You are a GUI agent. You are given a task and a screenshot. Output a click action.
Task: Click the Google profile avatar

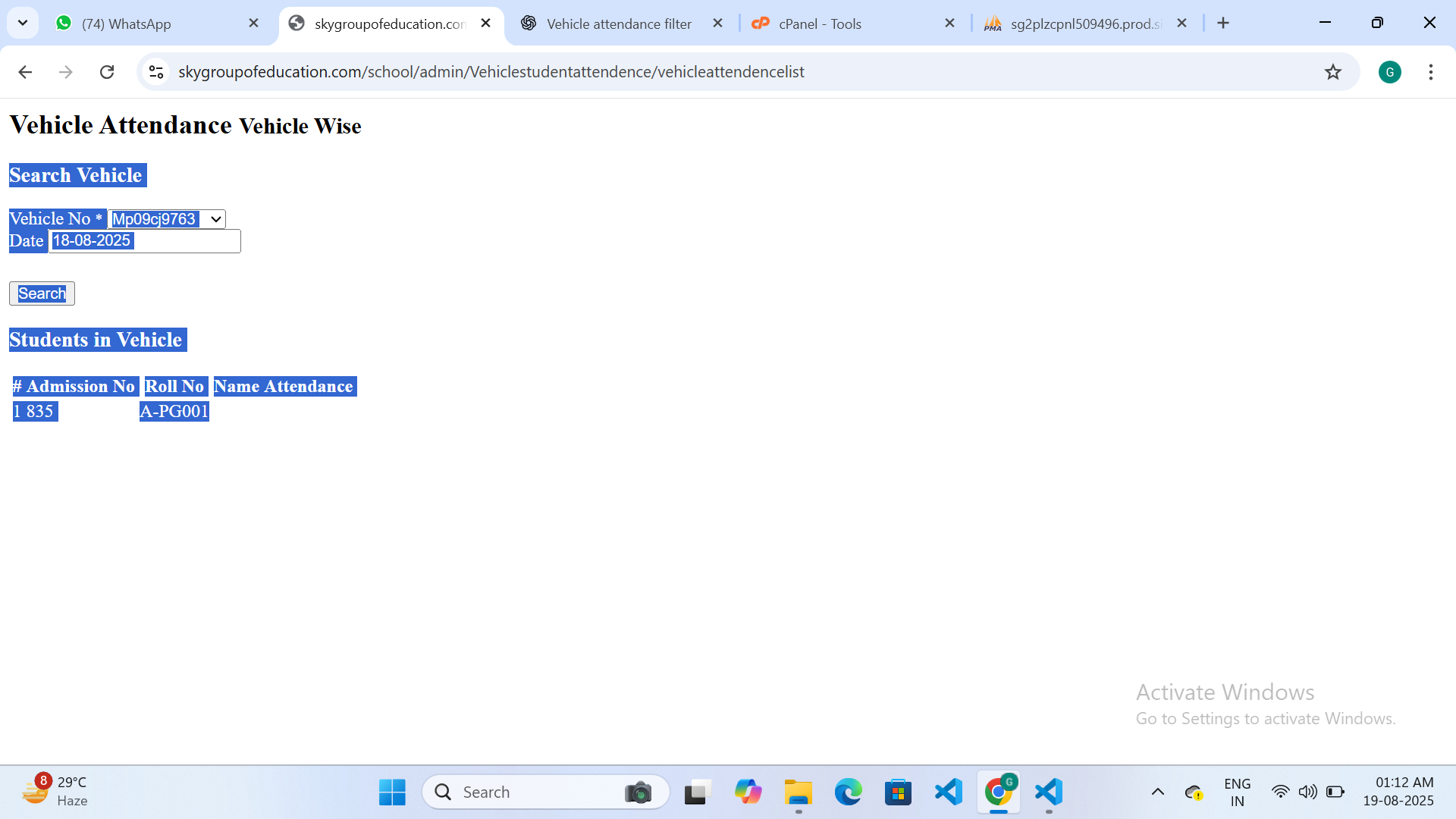coord(1389,72)
